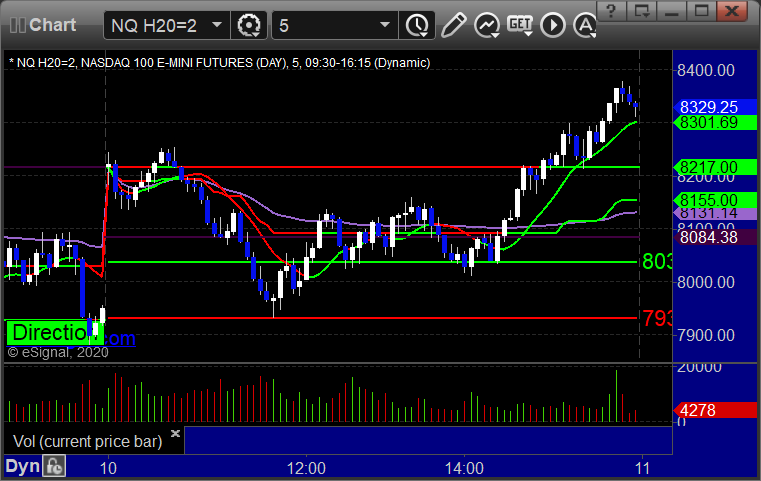The height and width of the screenshot is (481, 761).
Task: Start bar replay with the play icon
Action: [553, 25]
